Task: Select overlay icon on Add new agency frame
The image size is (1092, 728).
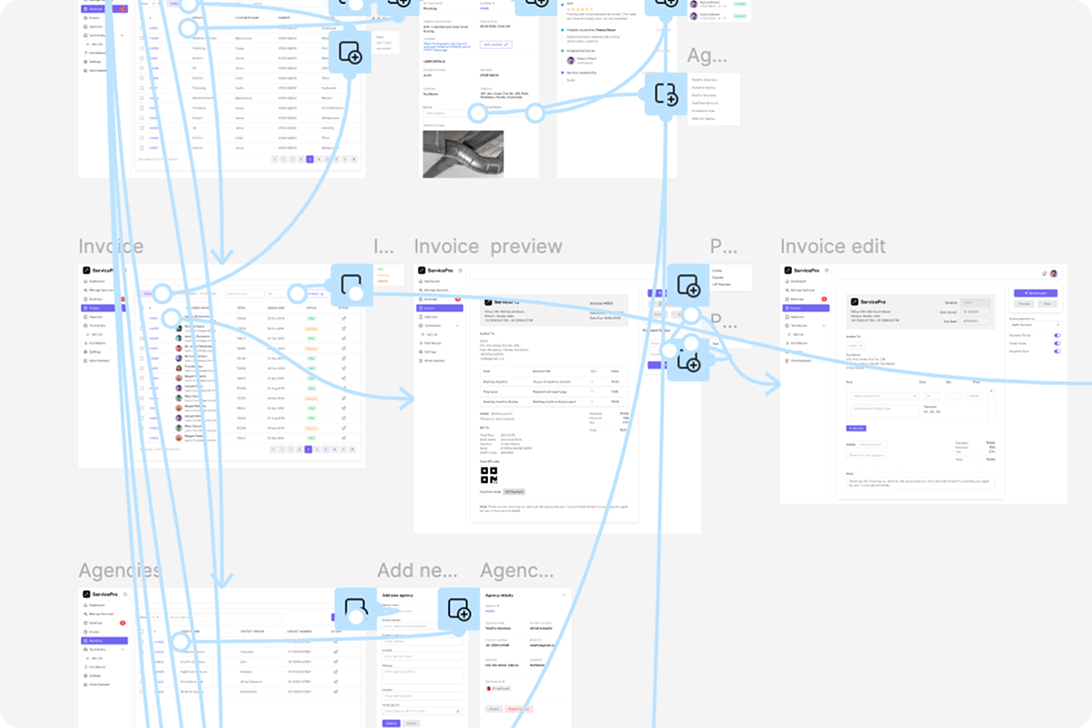Action: 459,609
